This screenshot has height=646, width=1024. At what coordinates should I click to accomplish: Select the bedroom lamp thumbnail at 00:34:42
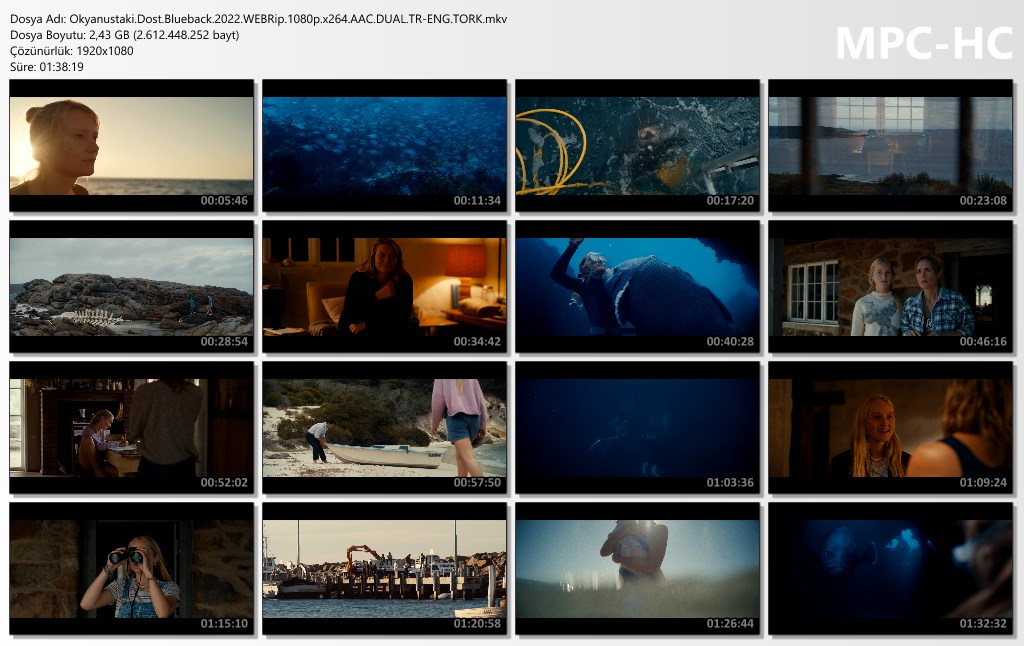click(385, 287)
